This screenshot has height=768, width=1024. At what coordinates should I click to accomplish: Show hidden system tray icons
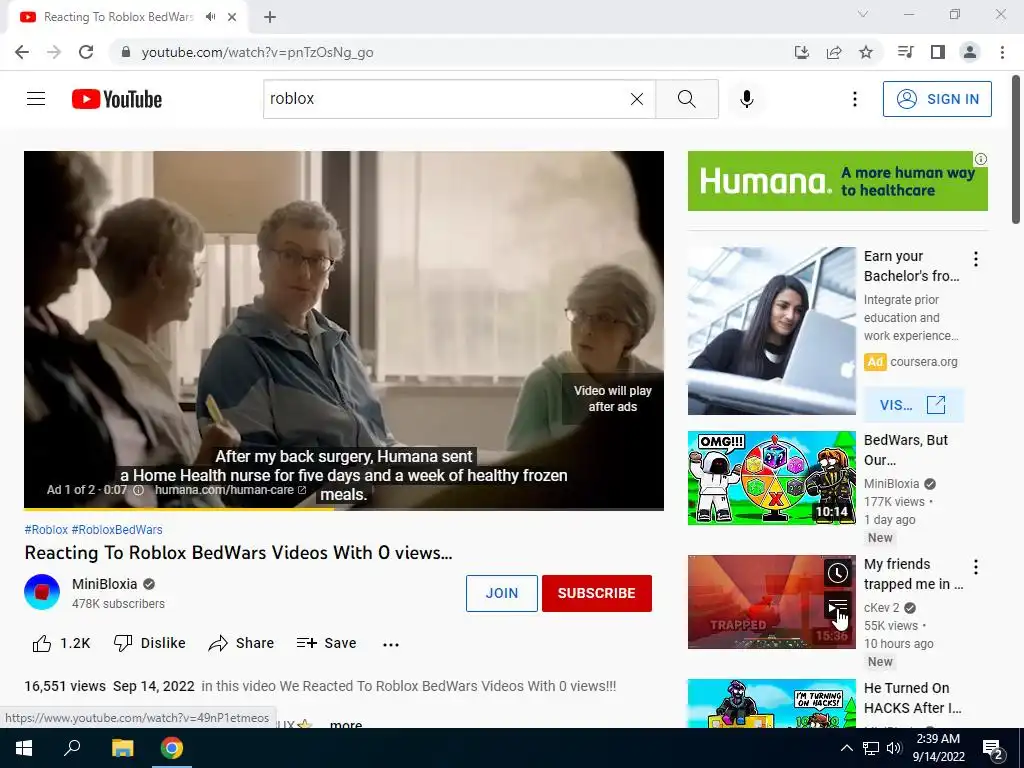coord(846,748)
